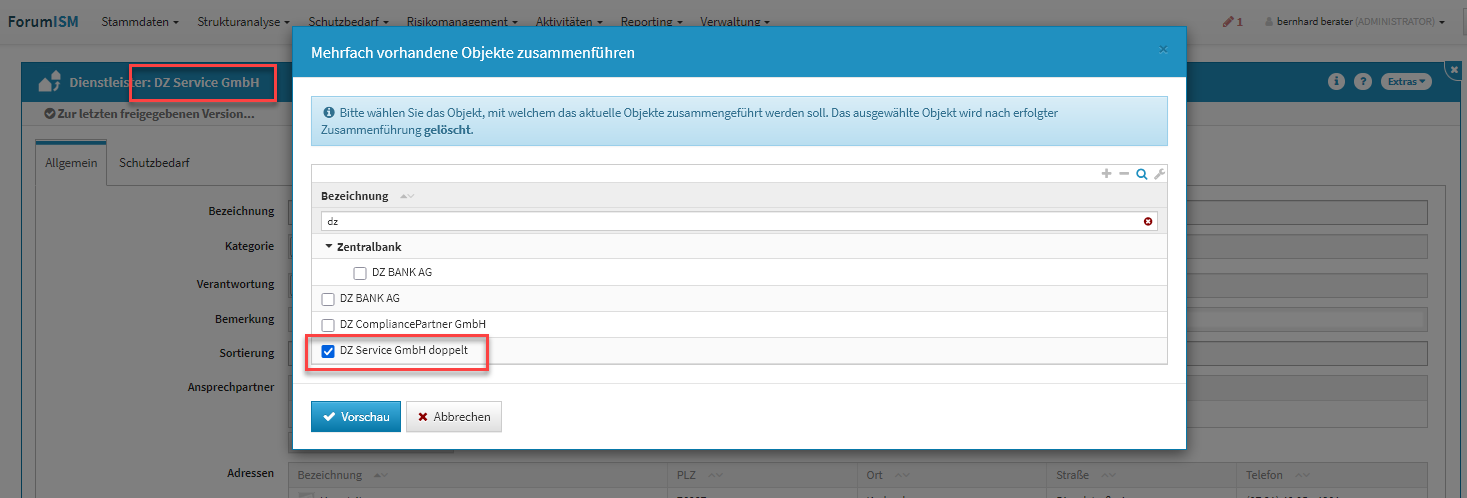Open help with the question mark icon
This screenshot has height=498, width=1467.
[x=1362, y=82]
